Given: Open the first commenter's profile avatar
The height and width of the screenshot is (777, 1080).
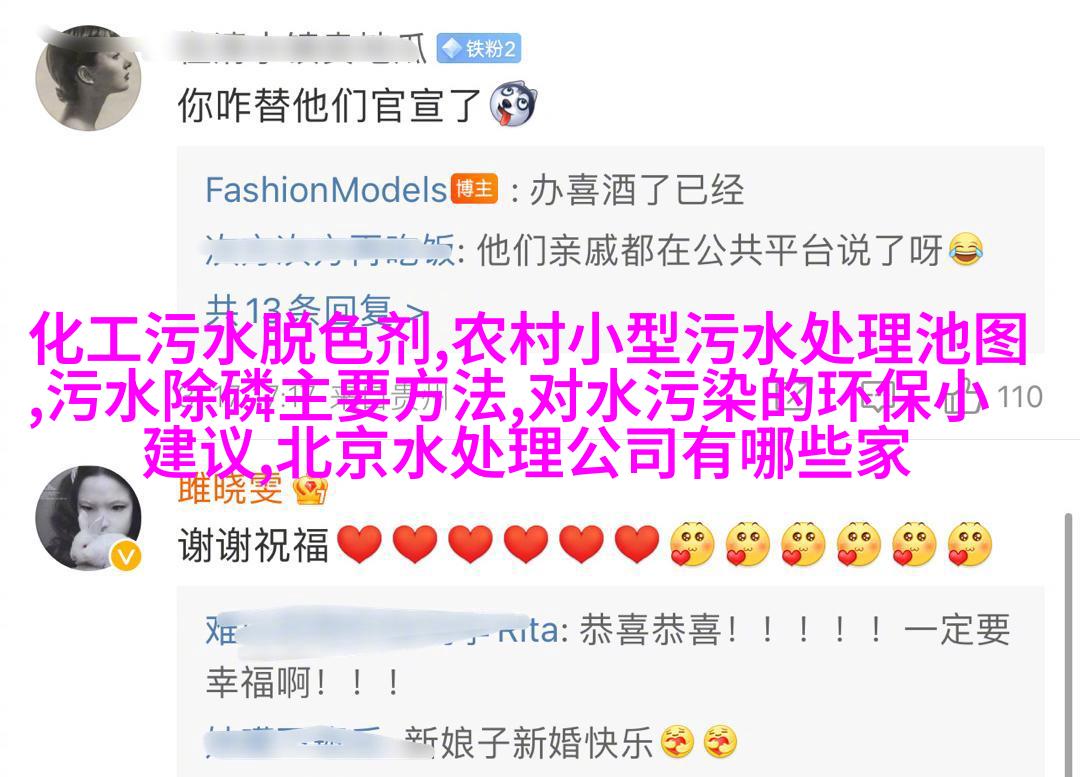Looking at the screenshot, I should pos(88,78).
